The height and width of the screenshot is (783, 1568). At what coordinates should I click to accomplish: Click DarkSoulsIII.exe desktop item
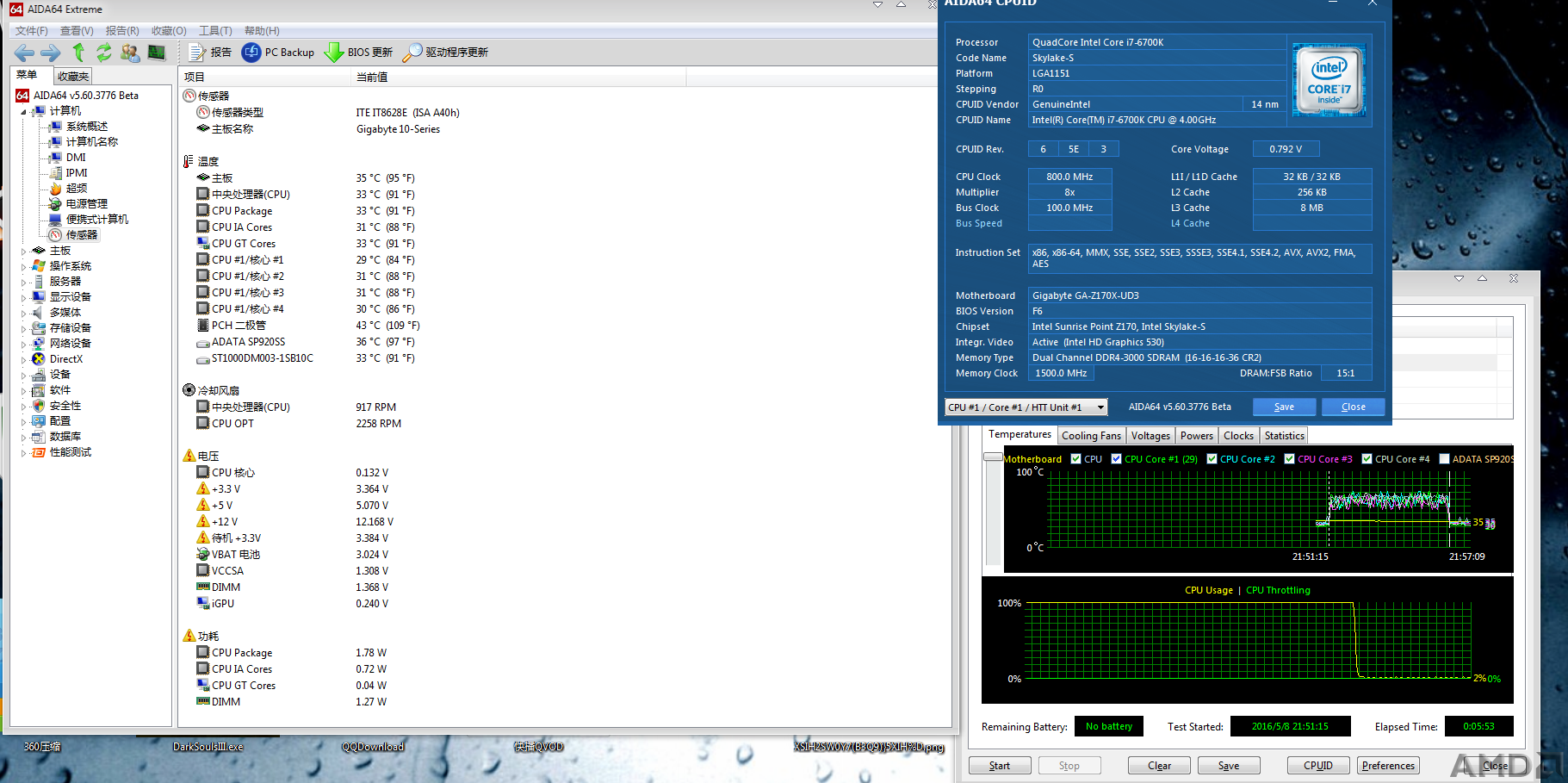[208, 747]
